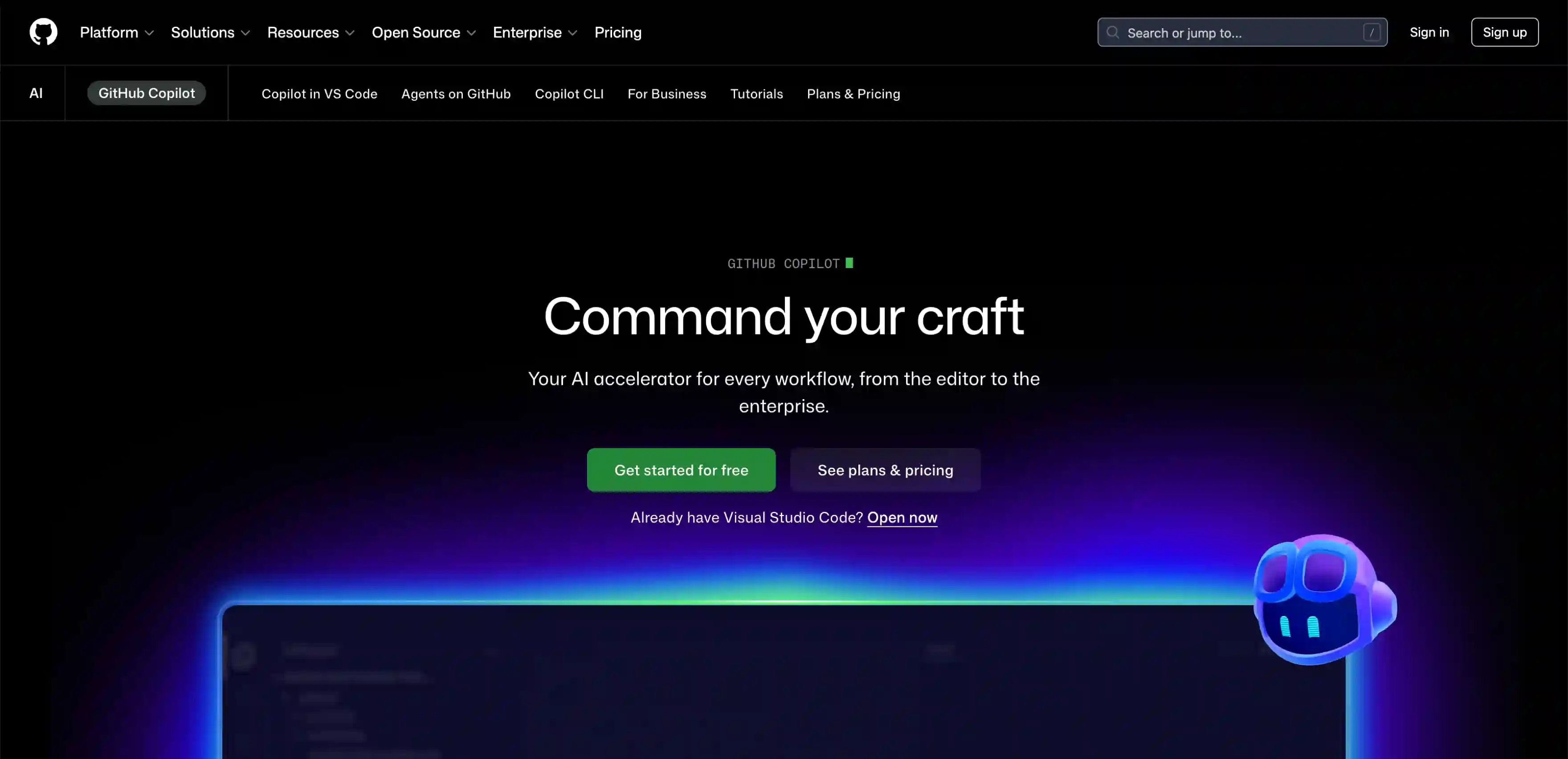The height and width of the screenshot is (759, 1568).
Task: Expand the Open Source menu chevron
Action: tap(471, 33)
